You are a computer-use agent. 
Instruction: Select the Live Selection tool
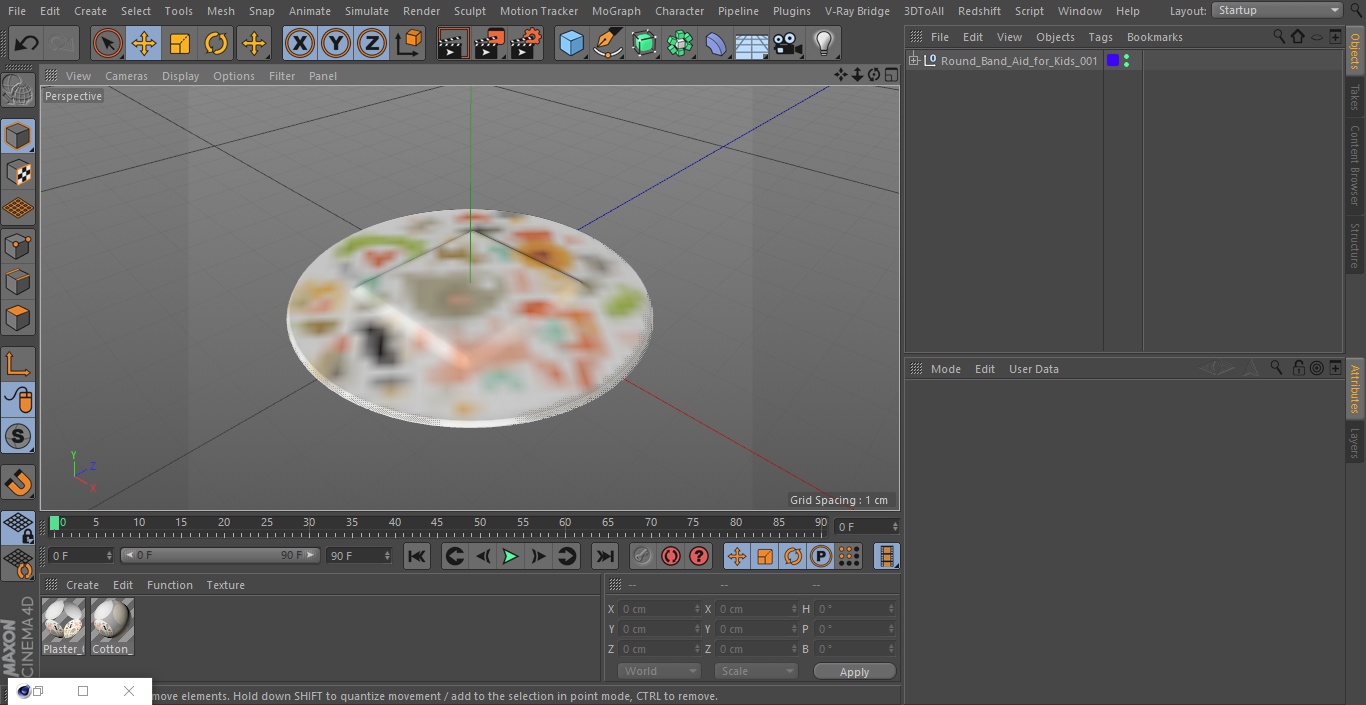(108, 44)
